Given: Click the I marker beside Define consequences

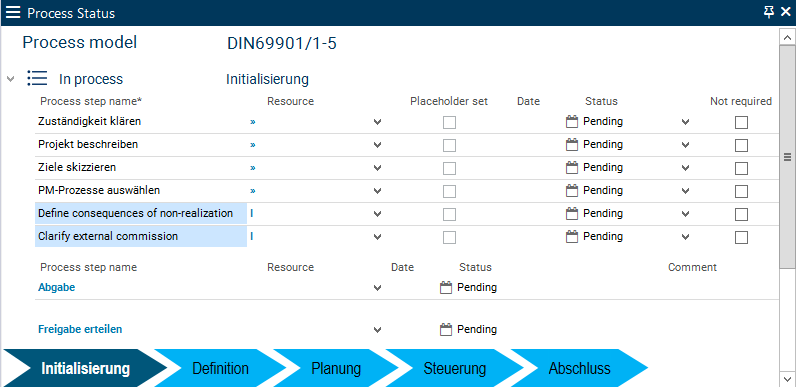Looking at the screenshot, I should coord(252,213).
